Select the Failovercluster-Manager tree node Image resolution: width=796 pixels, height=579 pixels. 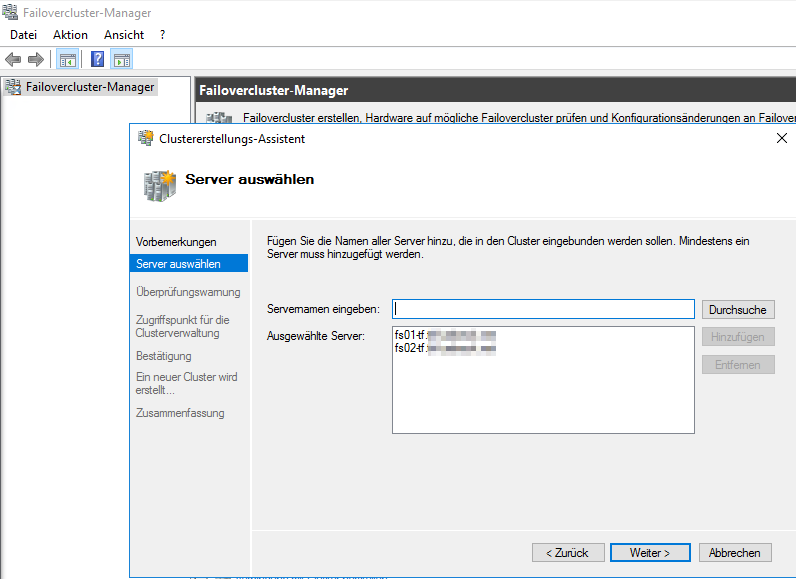pos(81,87)
